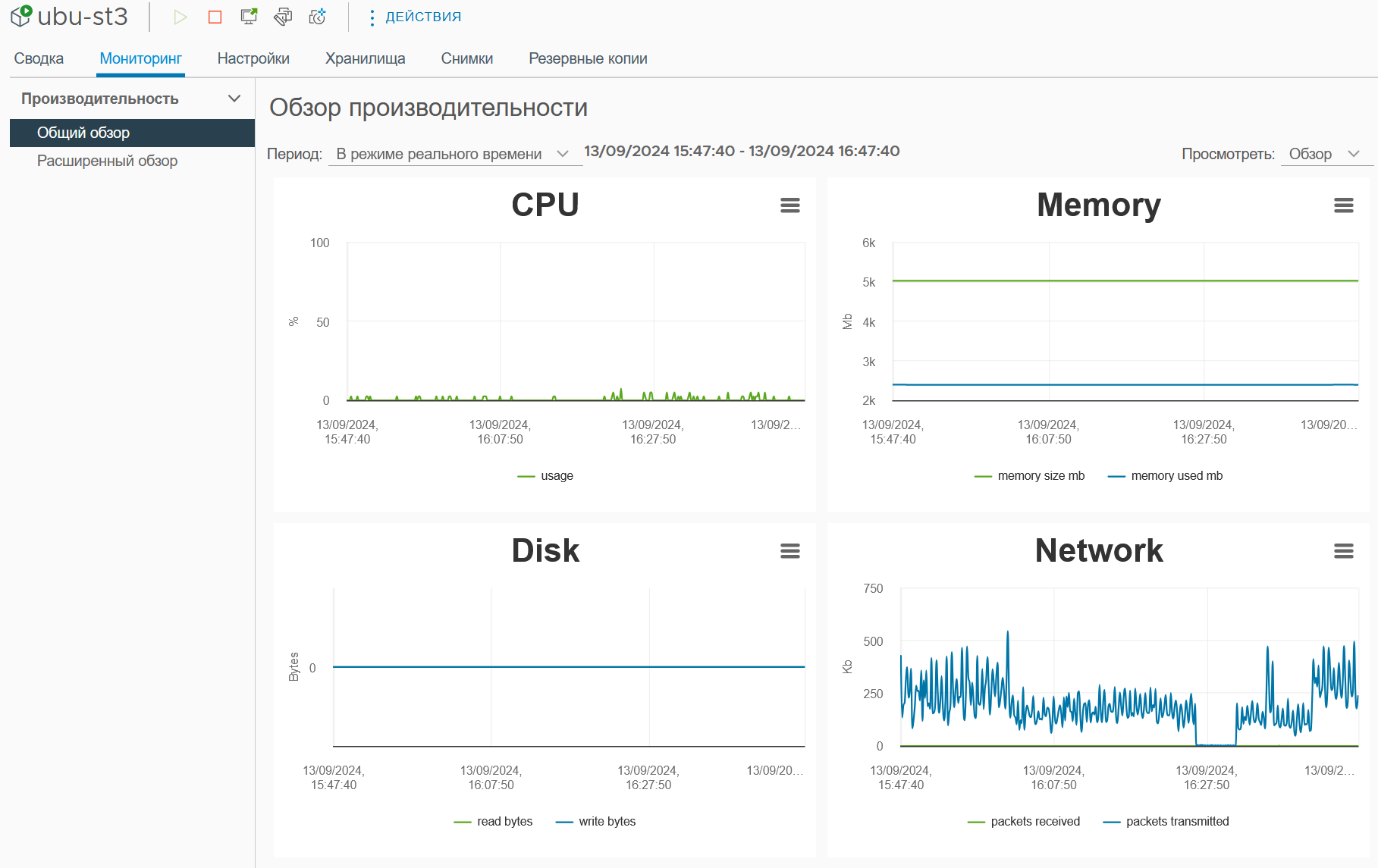Open the Период real-time dropdown
This screenshot has width=1378, height=868.
pos(455,154)
